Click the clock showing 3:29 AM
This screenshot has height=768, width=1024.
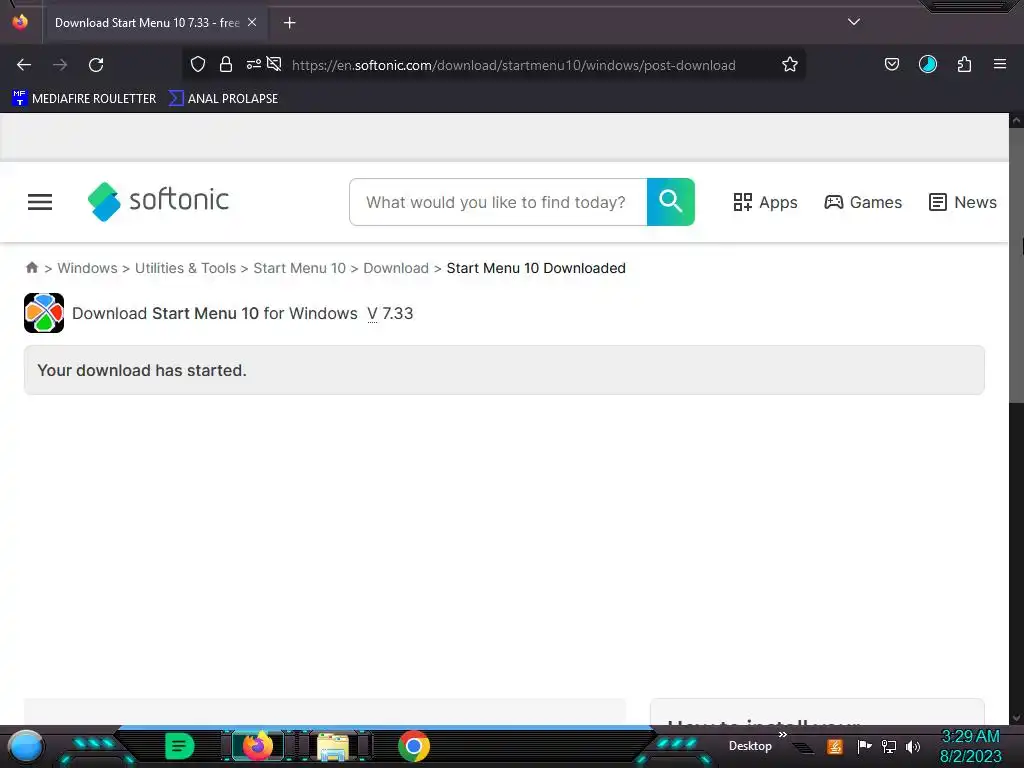click(970, 736)
